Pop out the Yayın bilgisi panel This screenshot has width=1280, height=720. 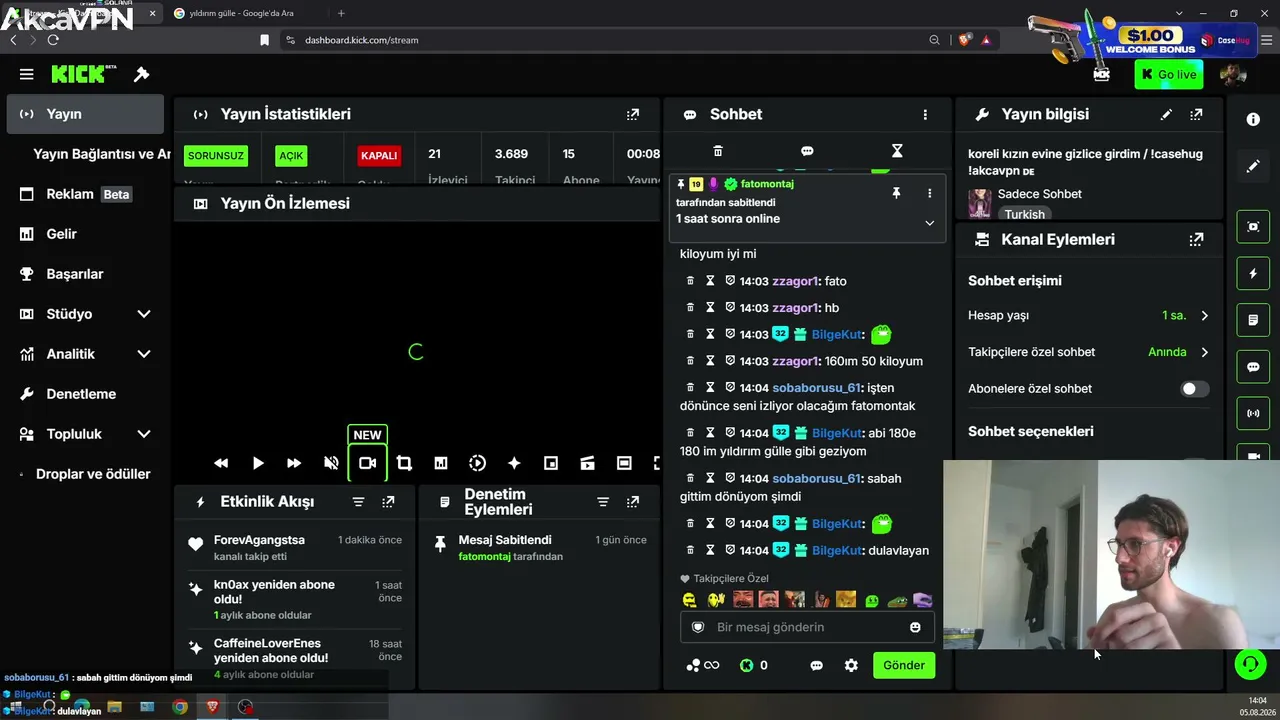1196,115
